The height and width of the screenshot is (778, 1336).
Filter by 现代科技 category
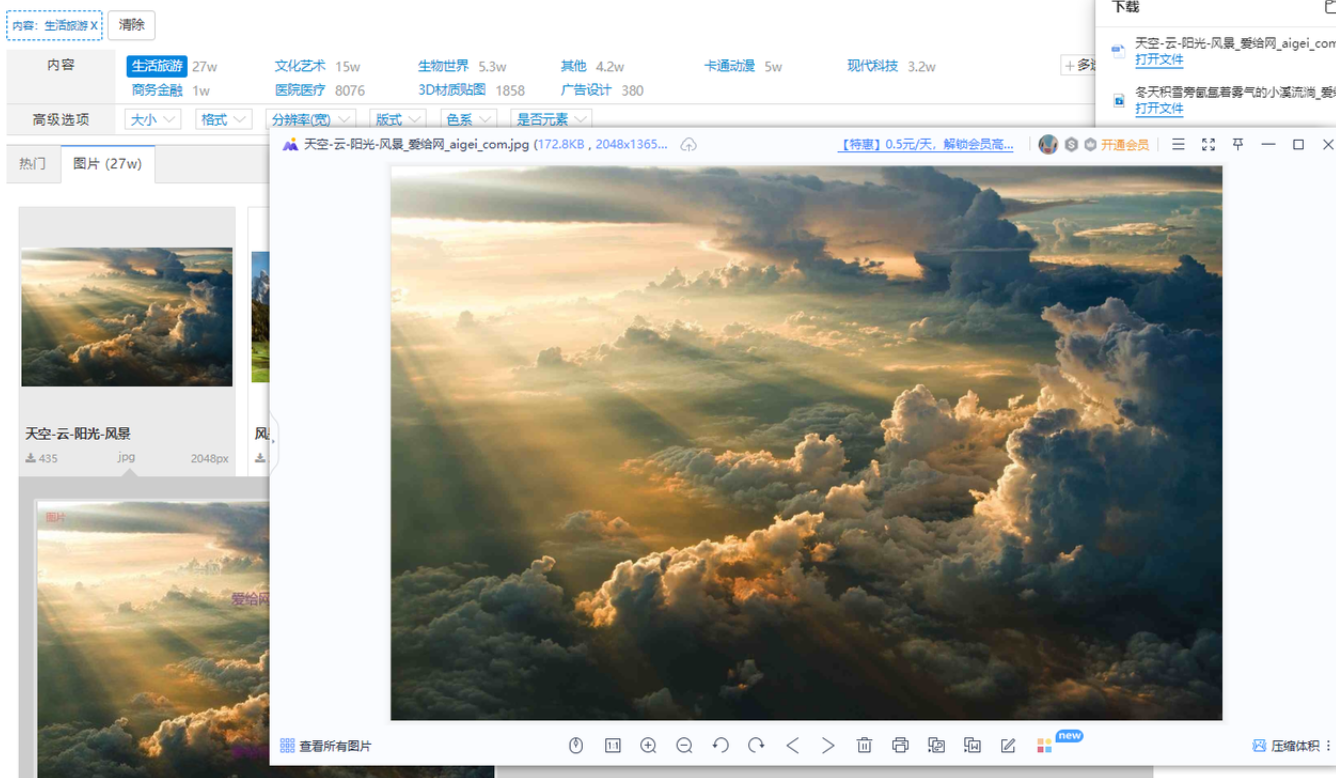pos(872,66)
